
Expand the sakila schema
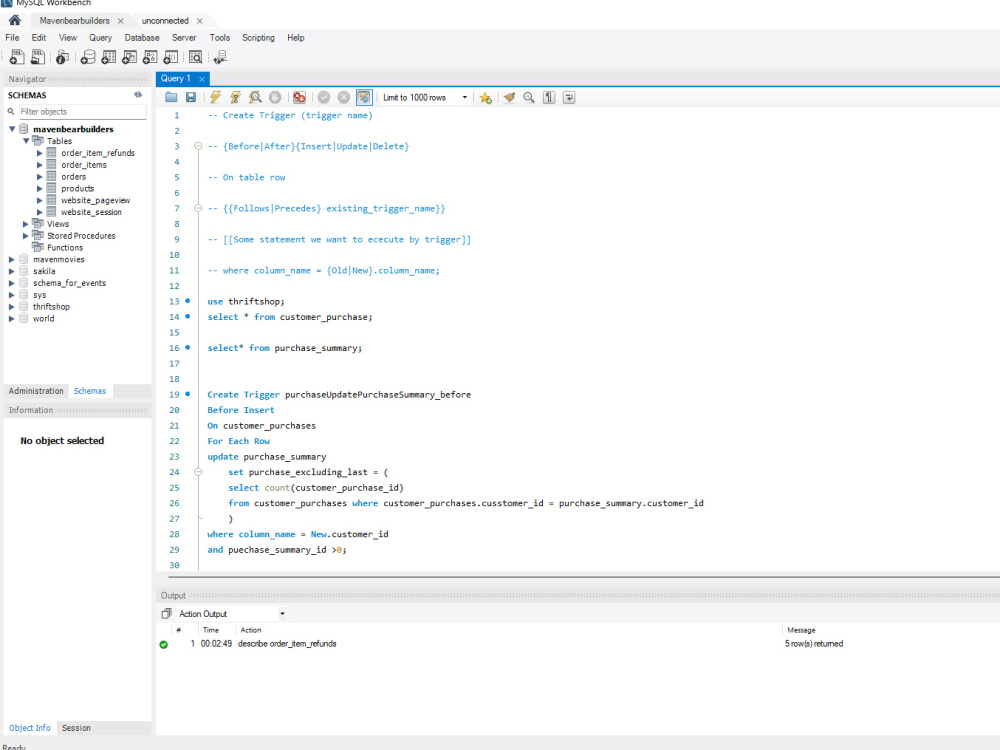point(11,271)
